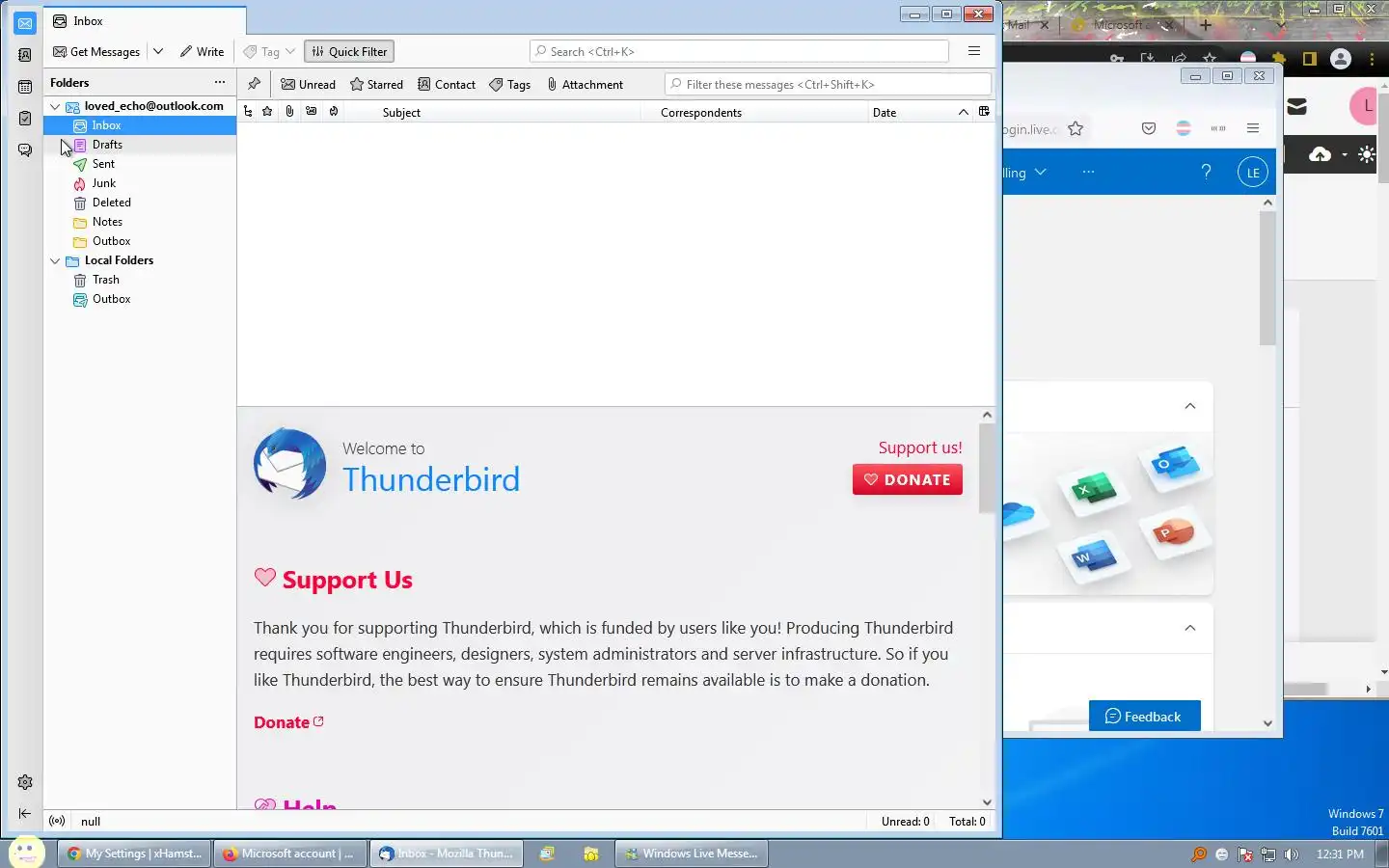Toggle the Tags quick filter
Viewport: 1389px width, 868px height.
tap(509, 85)
